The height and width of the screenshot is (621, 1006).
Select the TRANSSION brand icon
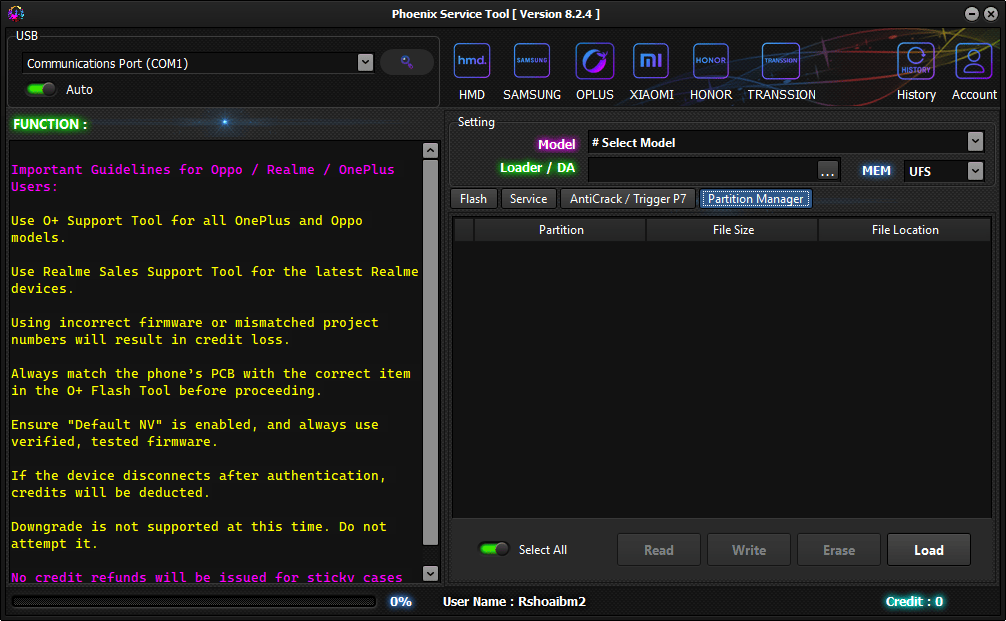(780, 61)
